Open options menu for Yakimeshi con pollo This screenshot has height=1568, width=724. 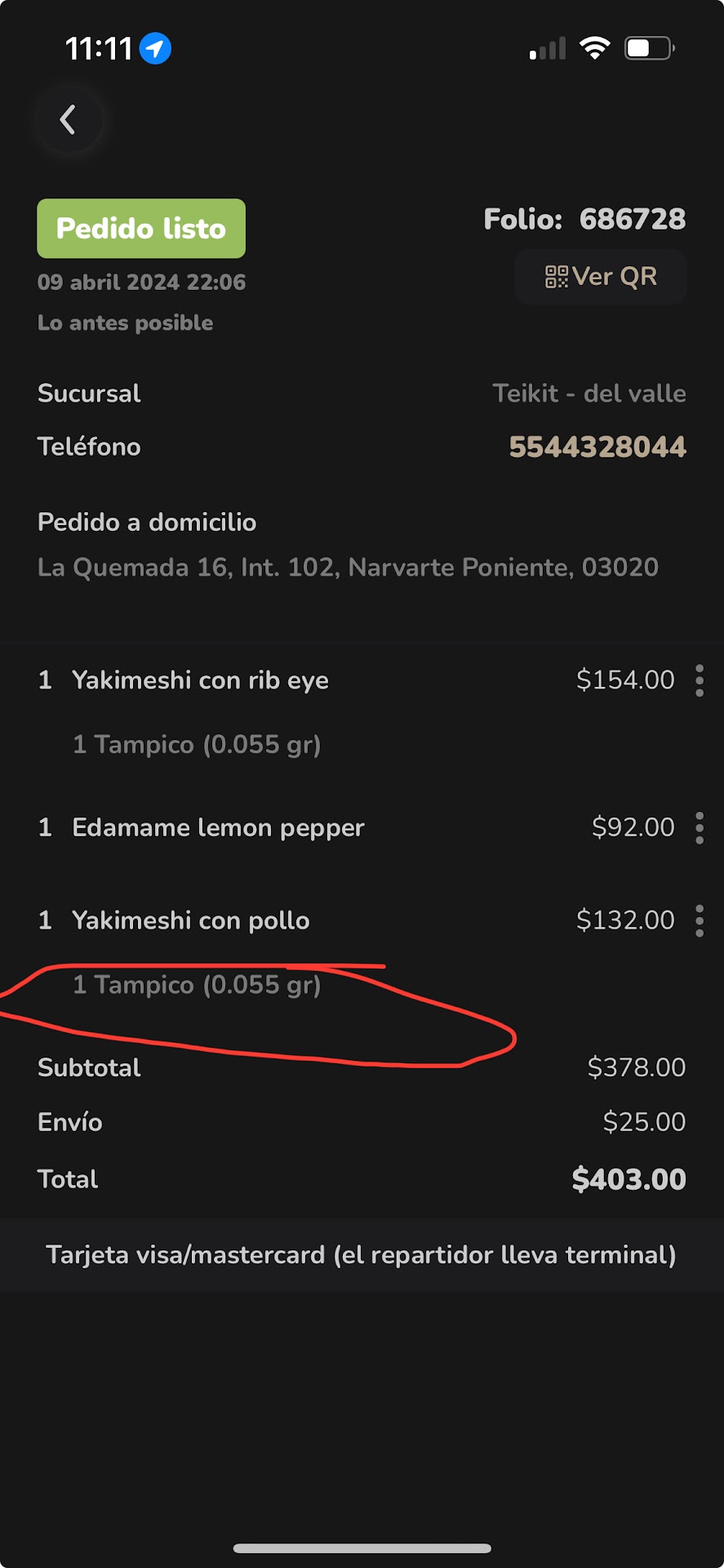[700, 920]
